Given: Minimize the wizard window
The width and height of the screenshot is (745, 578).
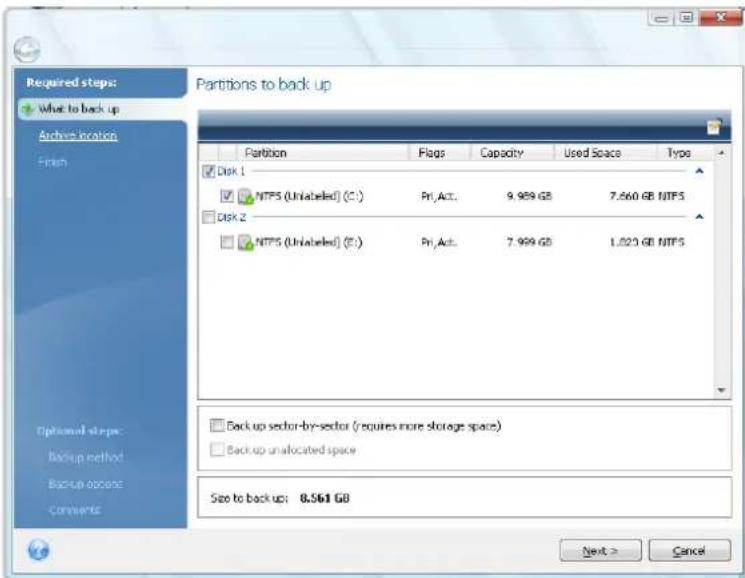Looking at the screenshot, I should pyautogui.click(x=660, y=18).
